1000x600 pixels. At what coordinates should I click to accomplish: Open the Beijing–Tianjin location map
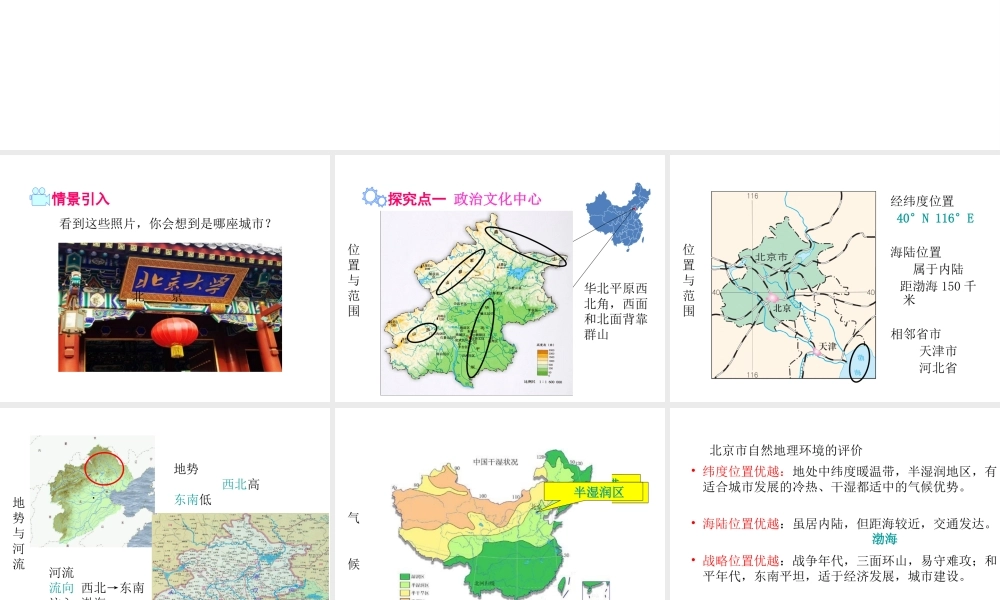pyautogui.click(x=793, y=285)
